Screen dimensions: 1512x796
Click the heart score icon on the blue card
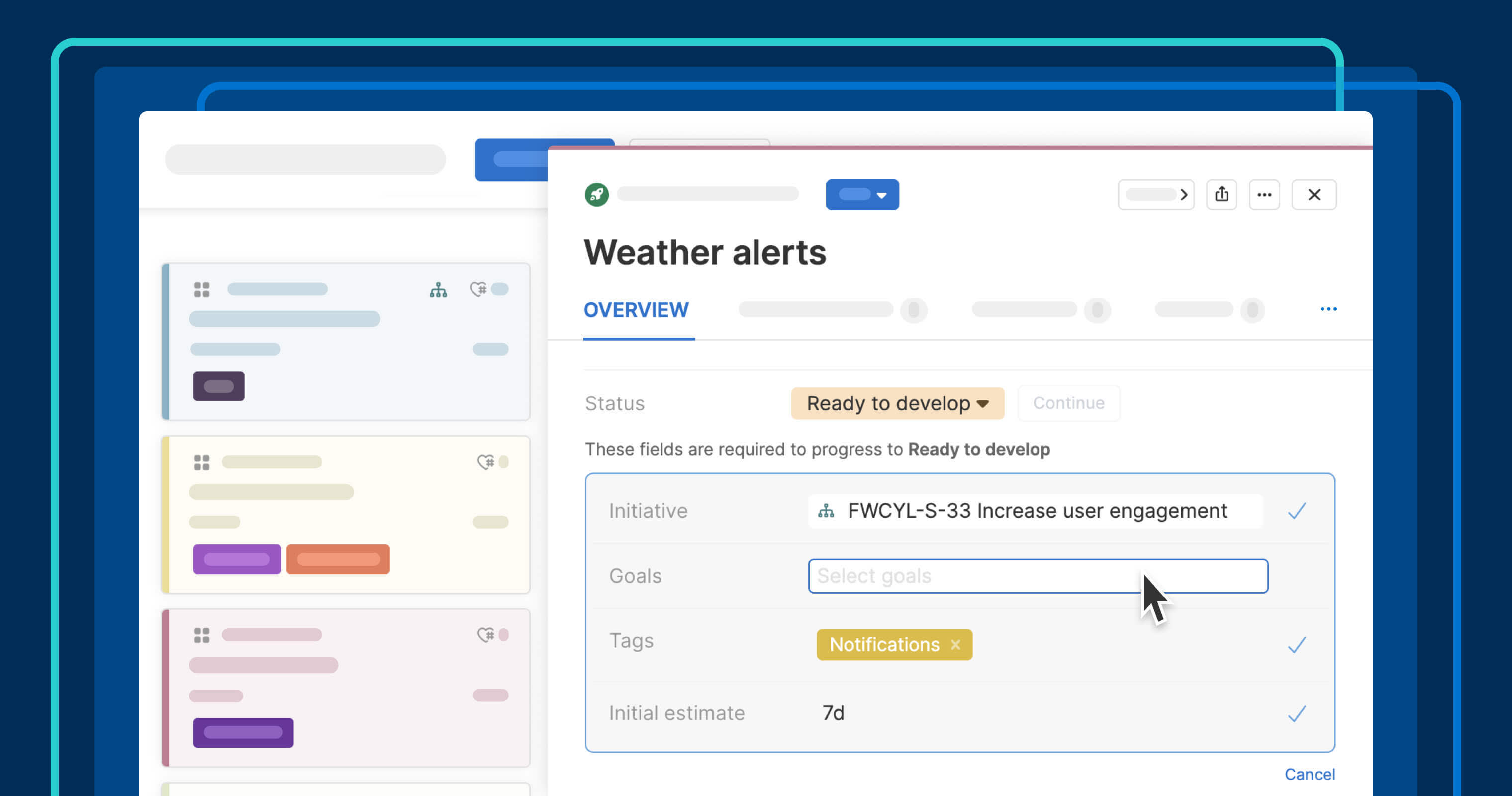point(478,289)
